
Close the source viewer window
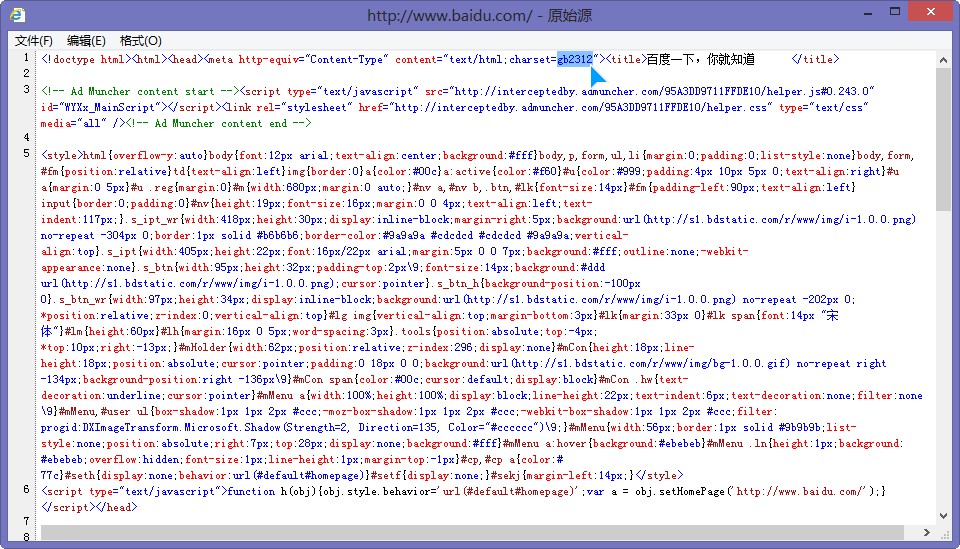coord(931,12)
